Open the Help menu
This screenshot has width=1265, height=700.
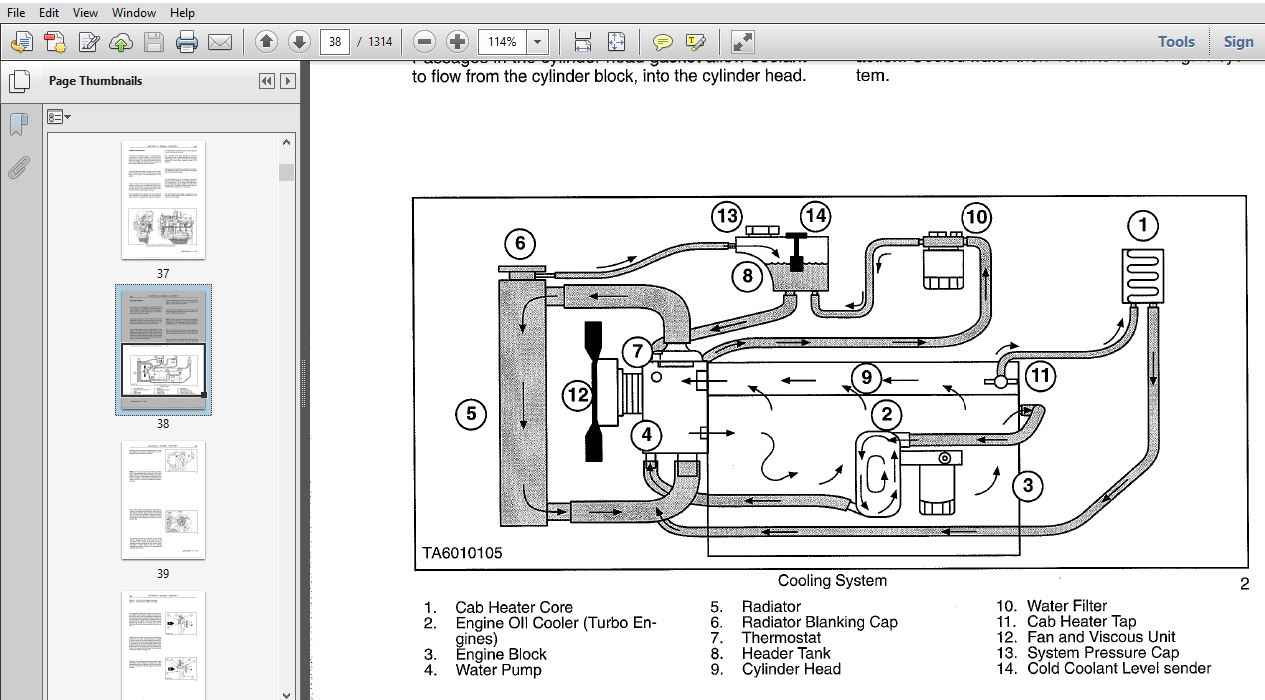pyautogui.click(x=182, y=13)
